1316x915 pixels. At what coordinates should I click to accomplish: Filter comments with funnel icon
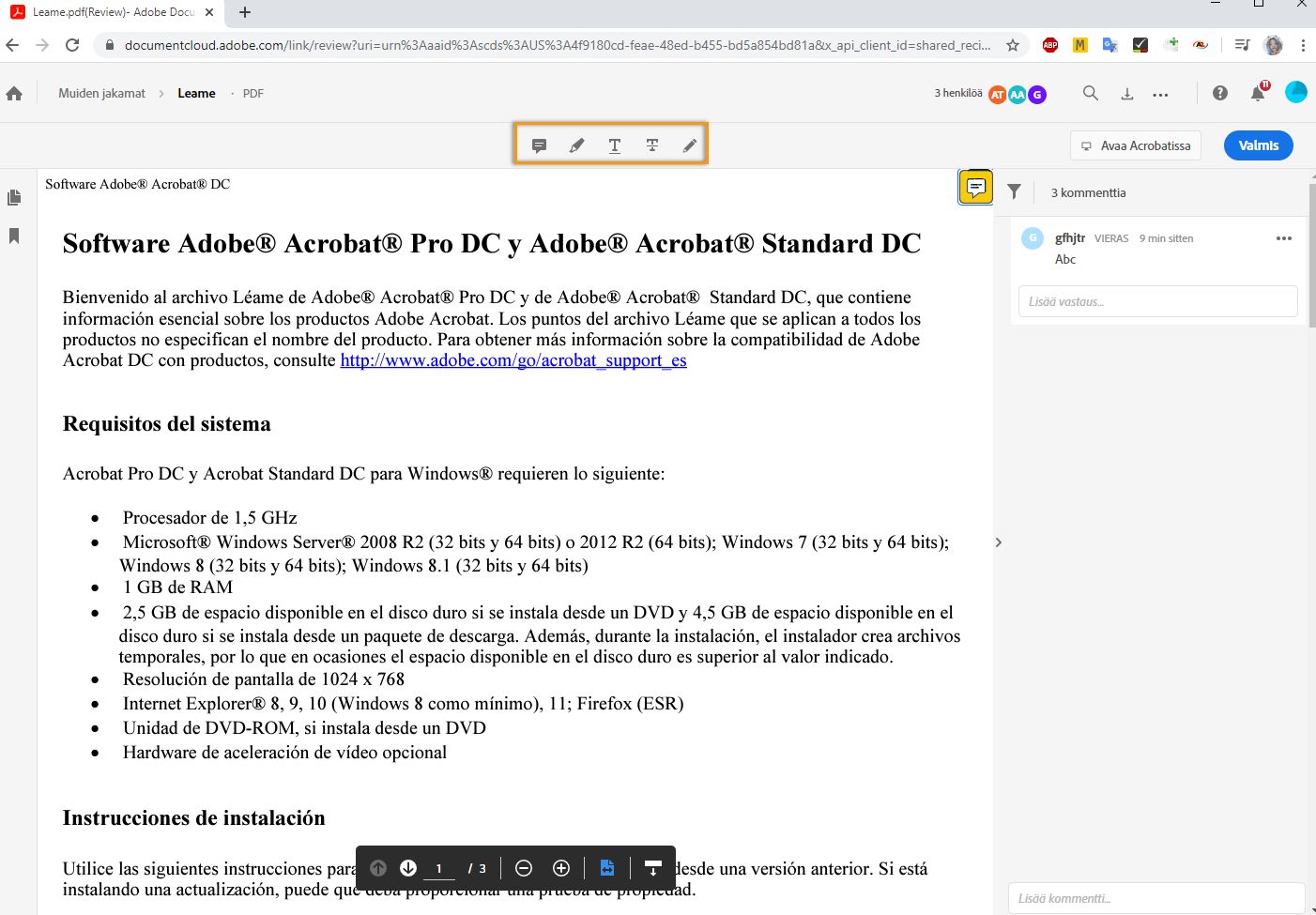tap(1015, 191)
